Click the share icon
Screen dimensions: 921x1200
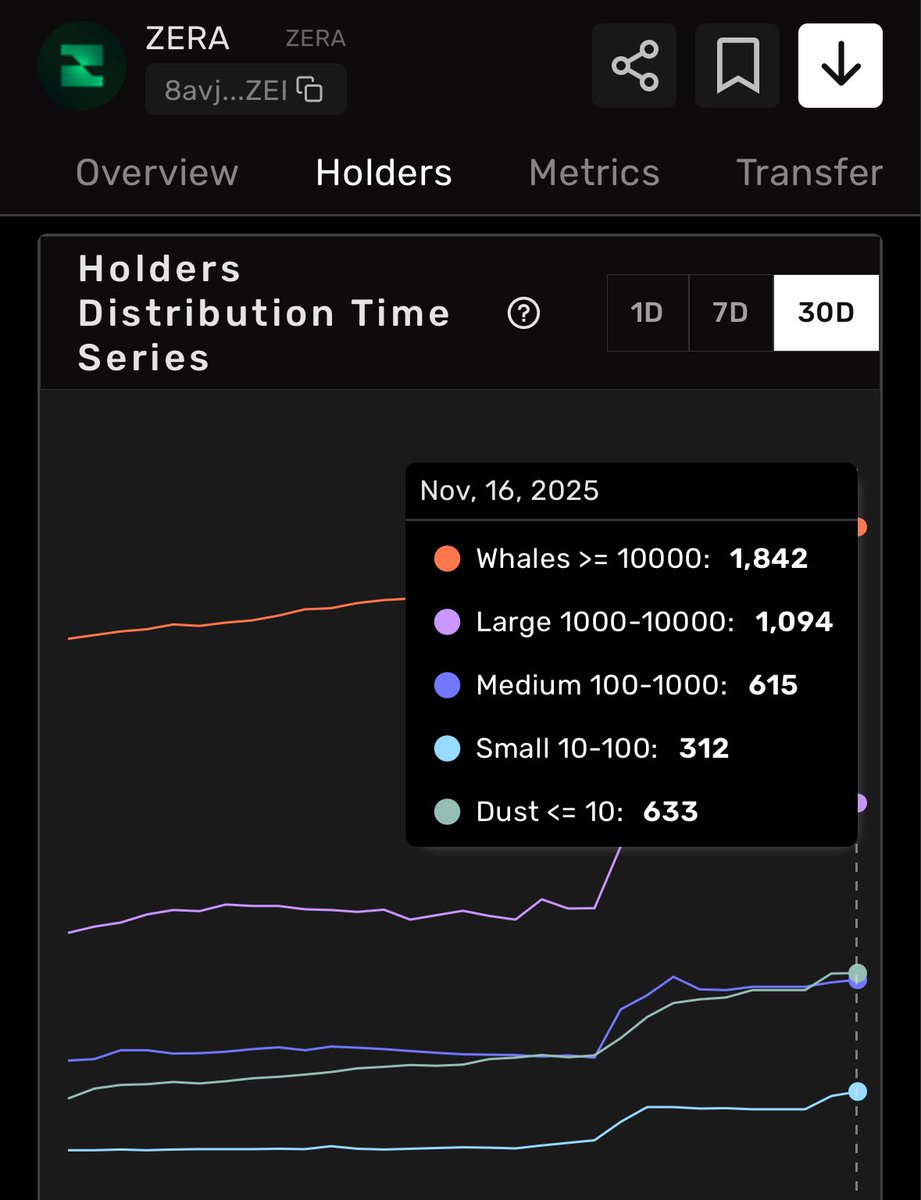click(633, 65)
